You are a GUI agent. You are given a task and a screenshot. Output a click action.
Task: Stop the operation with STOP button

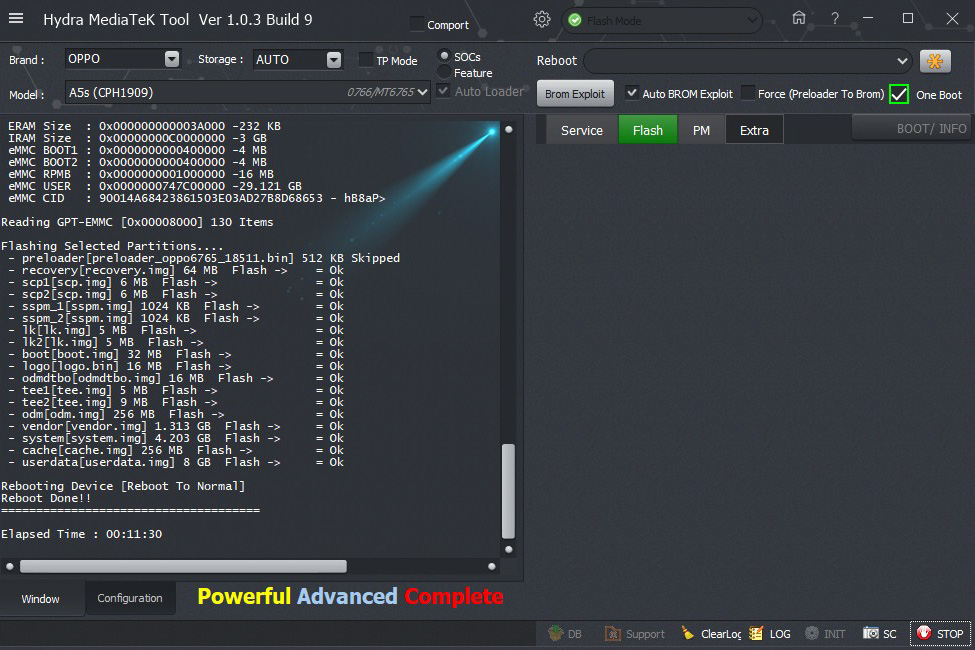(940, 634)
